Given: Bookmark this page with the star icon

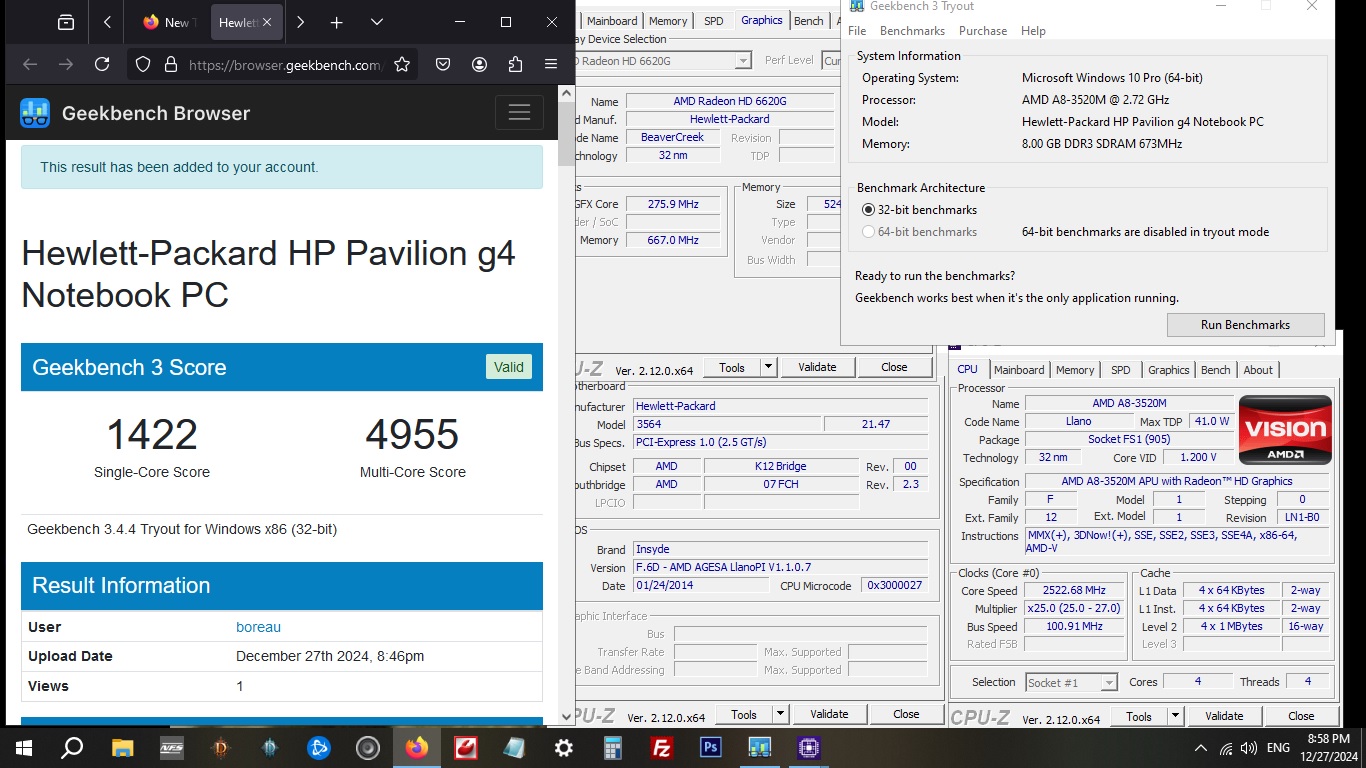Looking at the screenshot, I should click(x=402, y=65).
